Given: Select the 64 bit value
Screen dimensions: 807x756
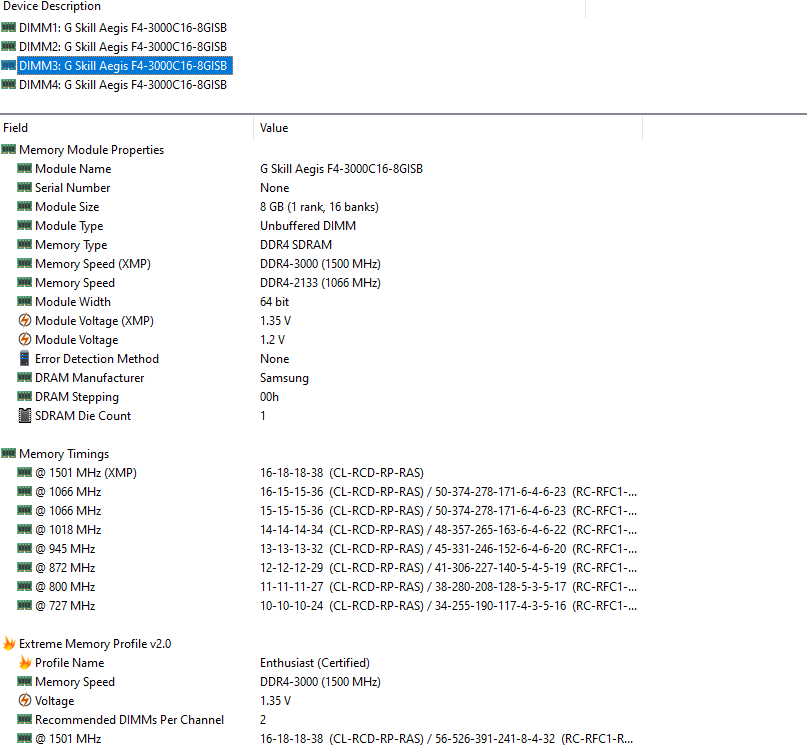Looking at the screenshot, I should pos(274,302).
